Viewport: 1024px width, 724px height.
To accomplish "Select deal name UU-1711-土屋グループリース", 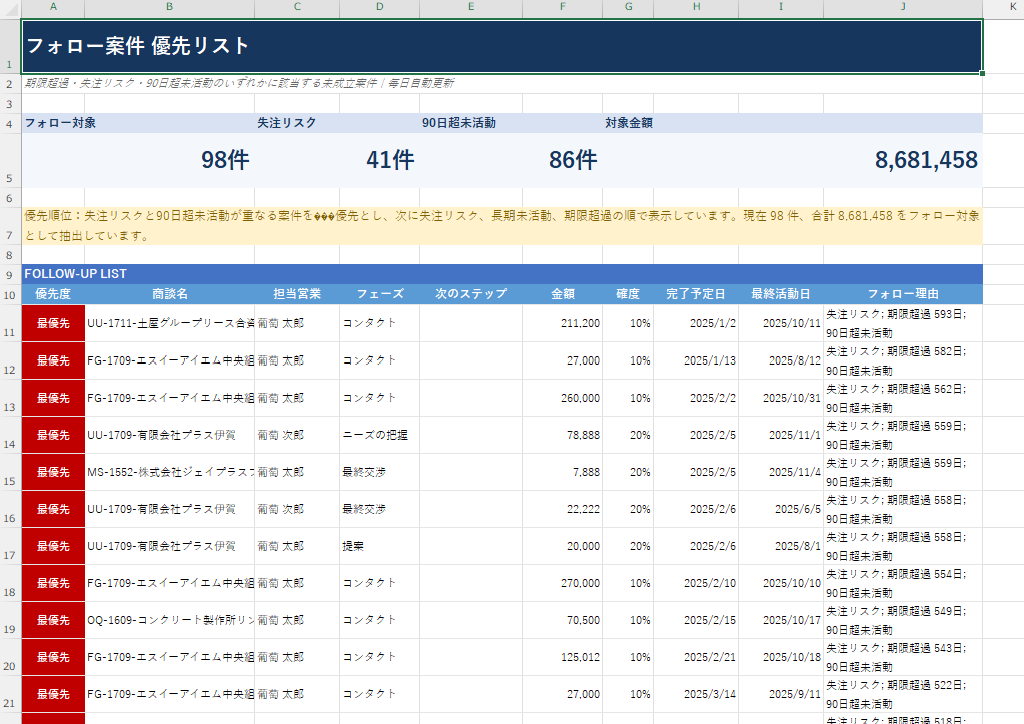I will pos(169,323).
